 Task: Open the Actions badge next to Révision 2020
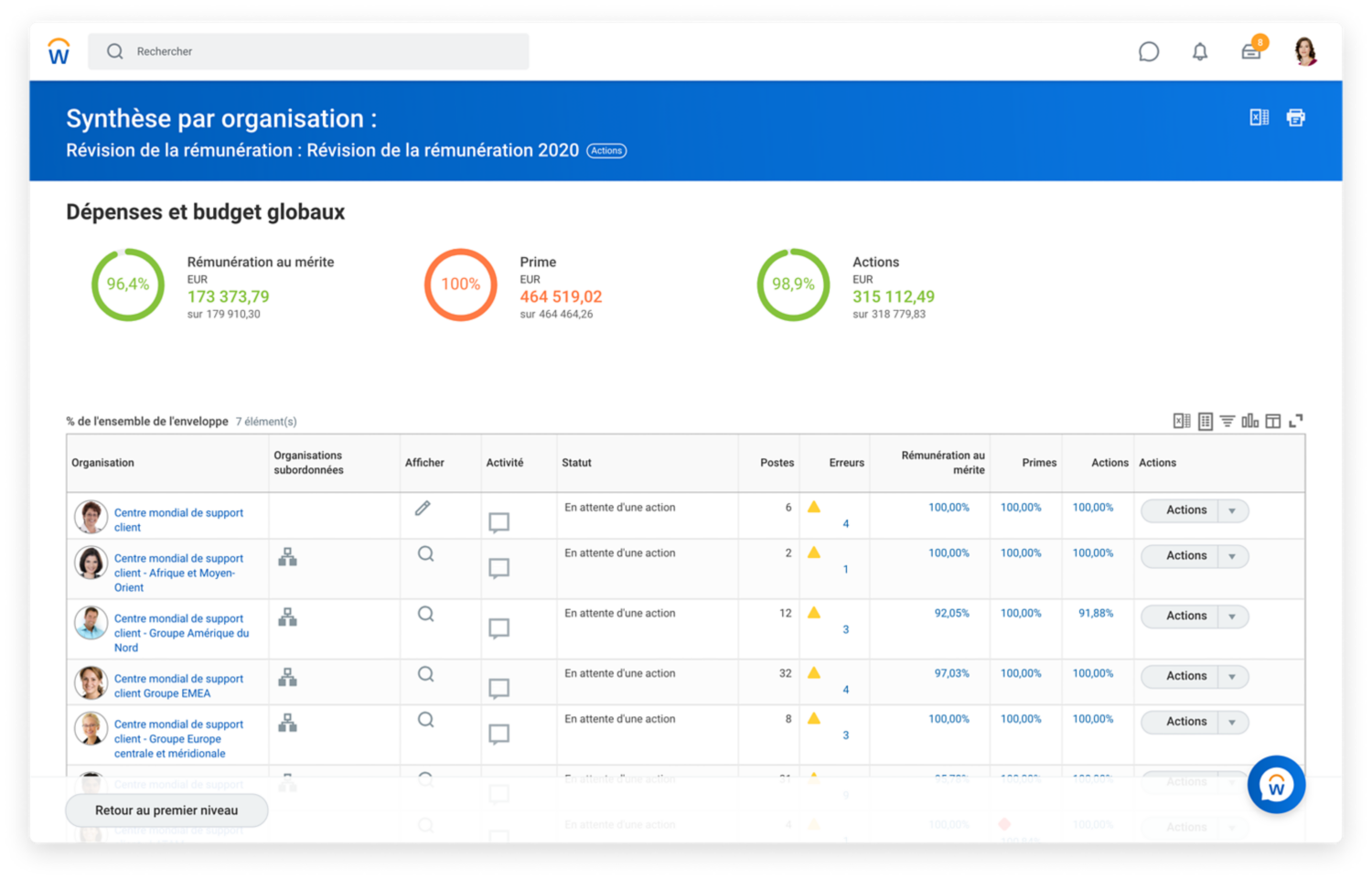click(606, 150)
